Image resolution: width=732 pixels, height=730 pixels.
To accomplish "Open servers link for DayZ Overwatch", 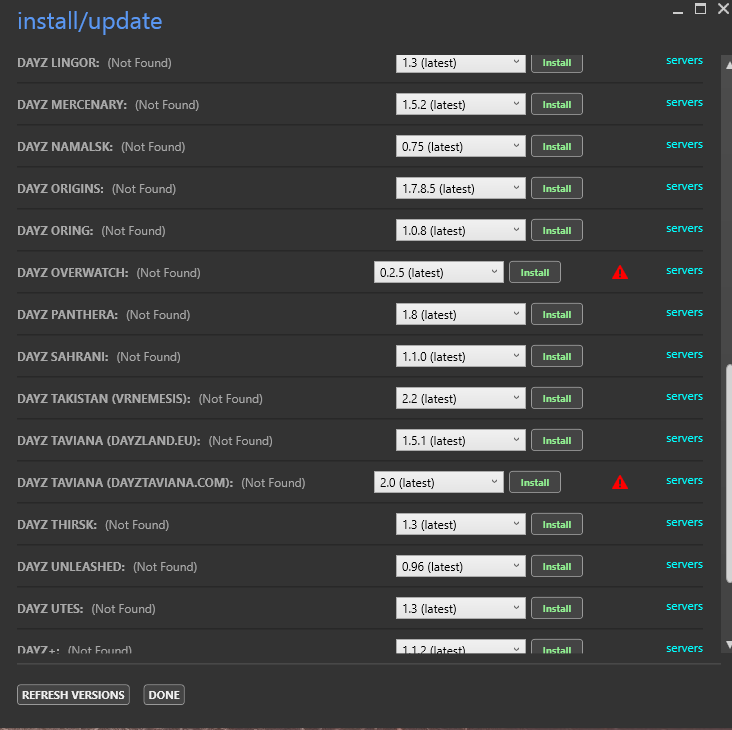I will (x=684, y=270).
